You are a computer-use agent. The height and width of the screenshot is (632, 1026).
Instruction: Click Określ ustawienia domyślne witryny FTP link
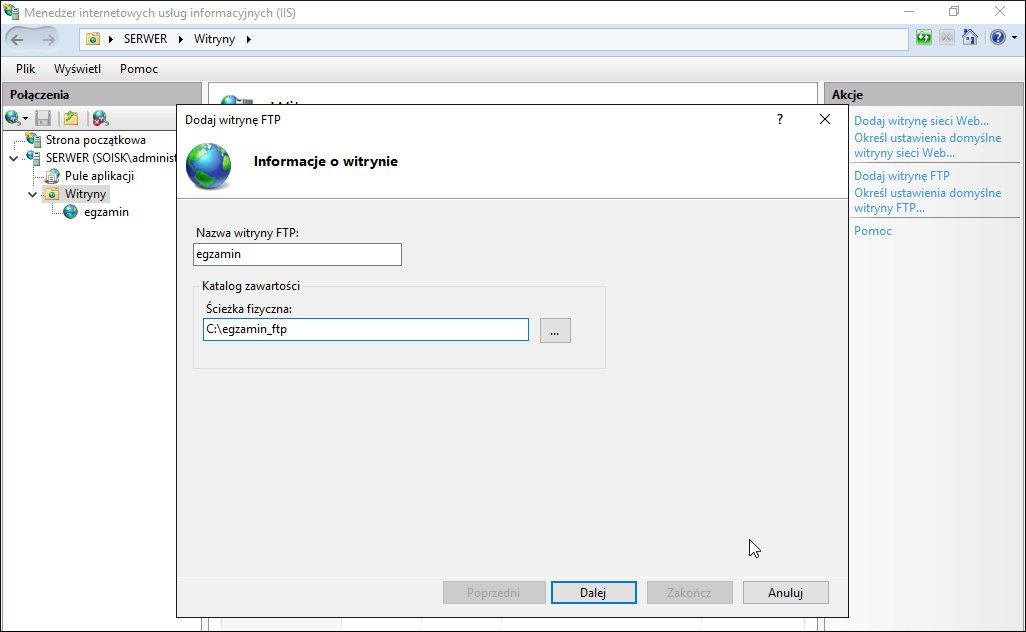(927, 200)
